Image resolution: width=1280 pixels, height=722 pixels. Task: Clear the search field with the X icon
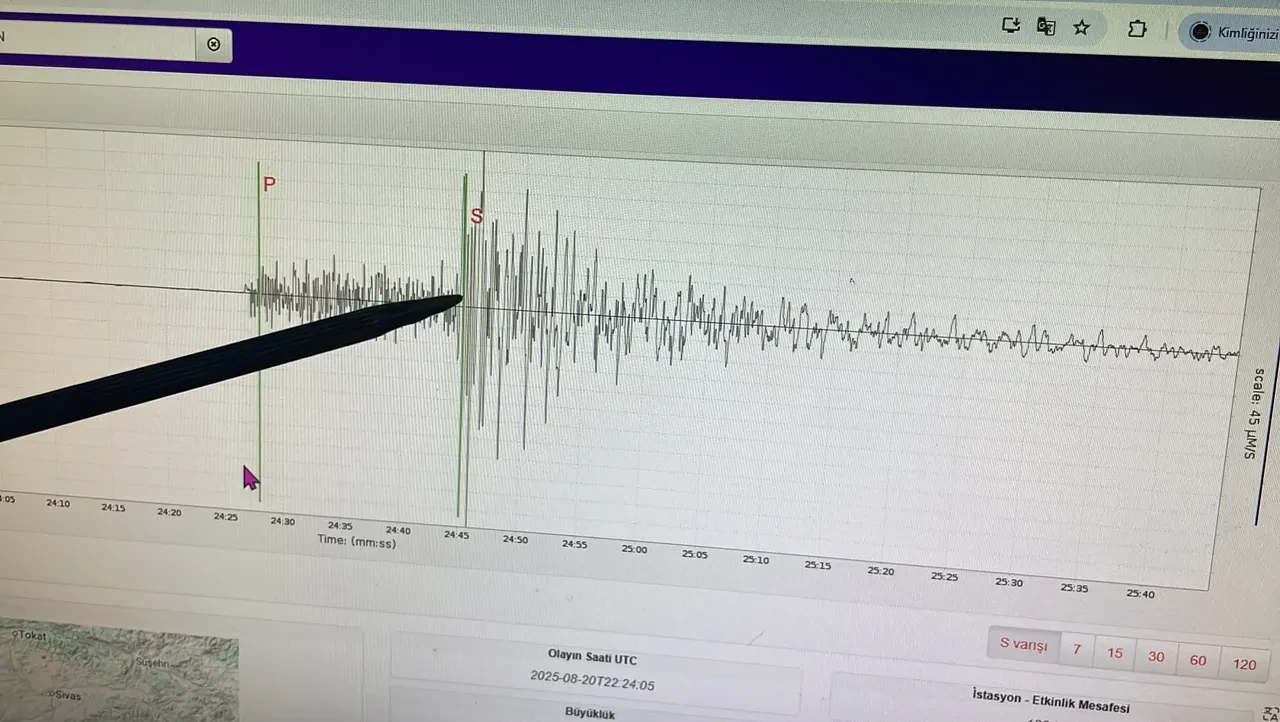(213, 44)
